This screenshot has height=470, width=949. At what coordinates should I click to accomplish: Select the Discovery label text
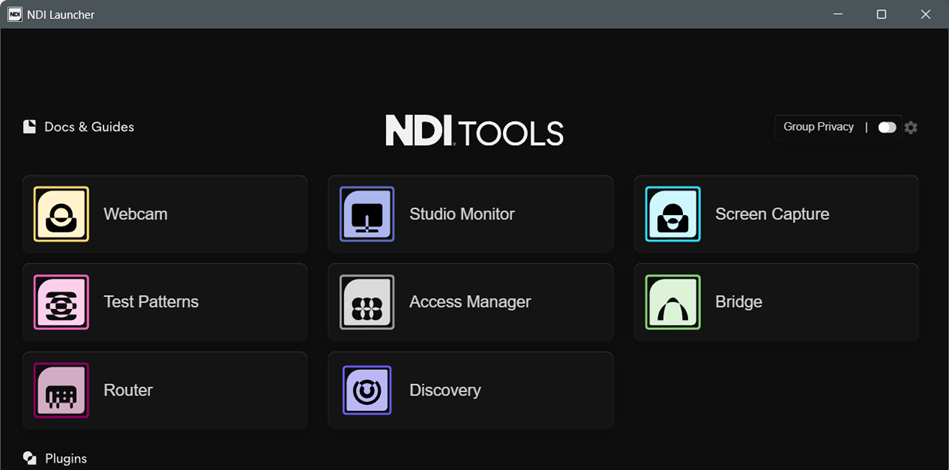point(445,390)
